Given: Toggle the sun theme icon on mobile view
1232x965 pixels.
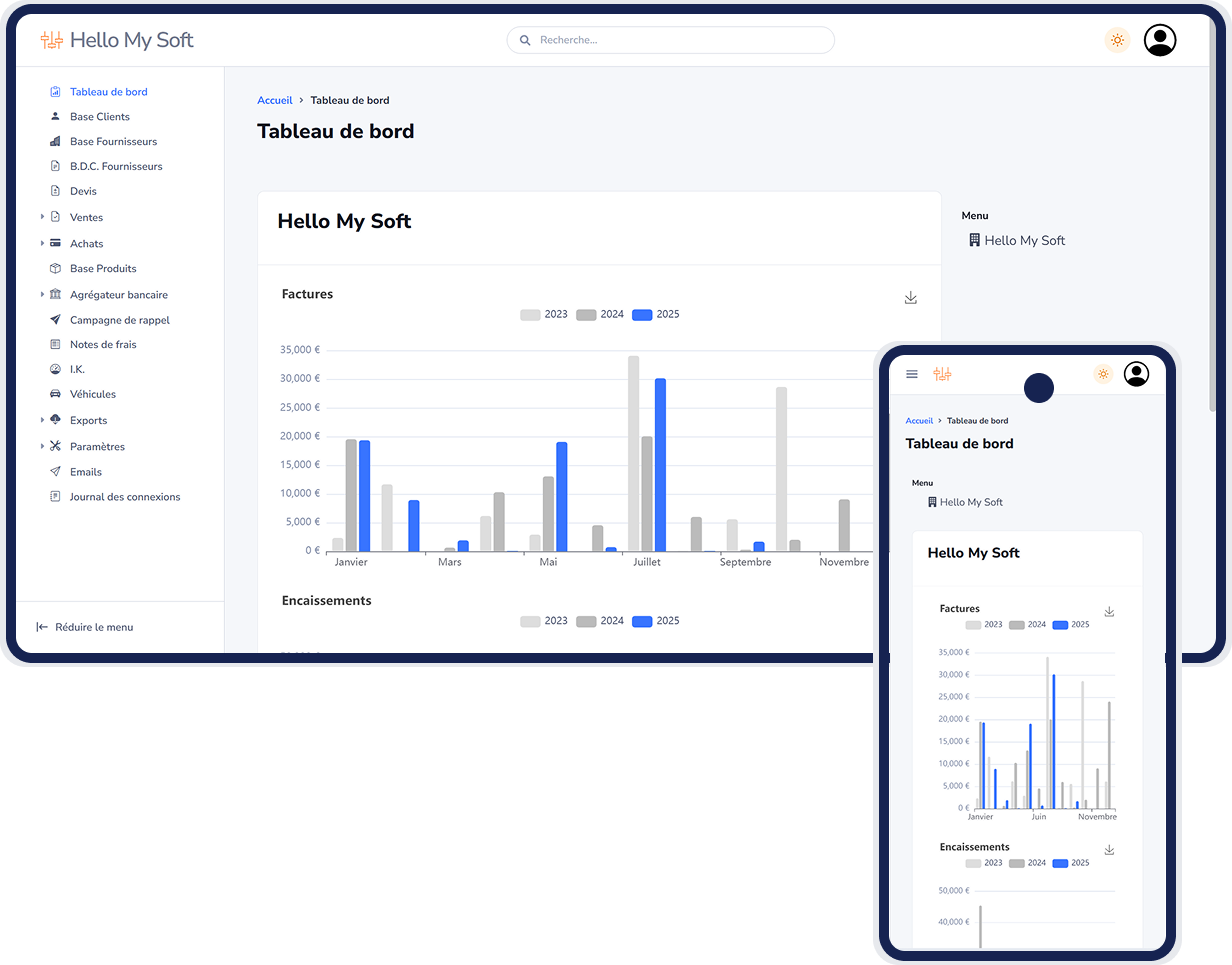Looking at the screenshot, I should pyautogui.click(x=1103, y=374).
